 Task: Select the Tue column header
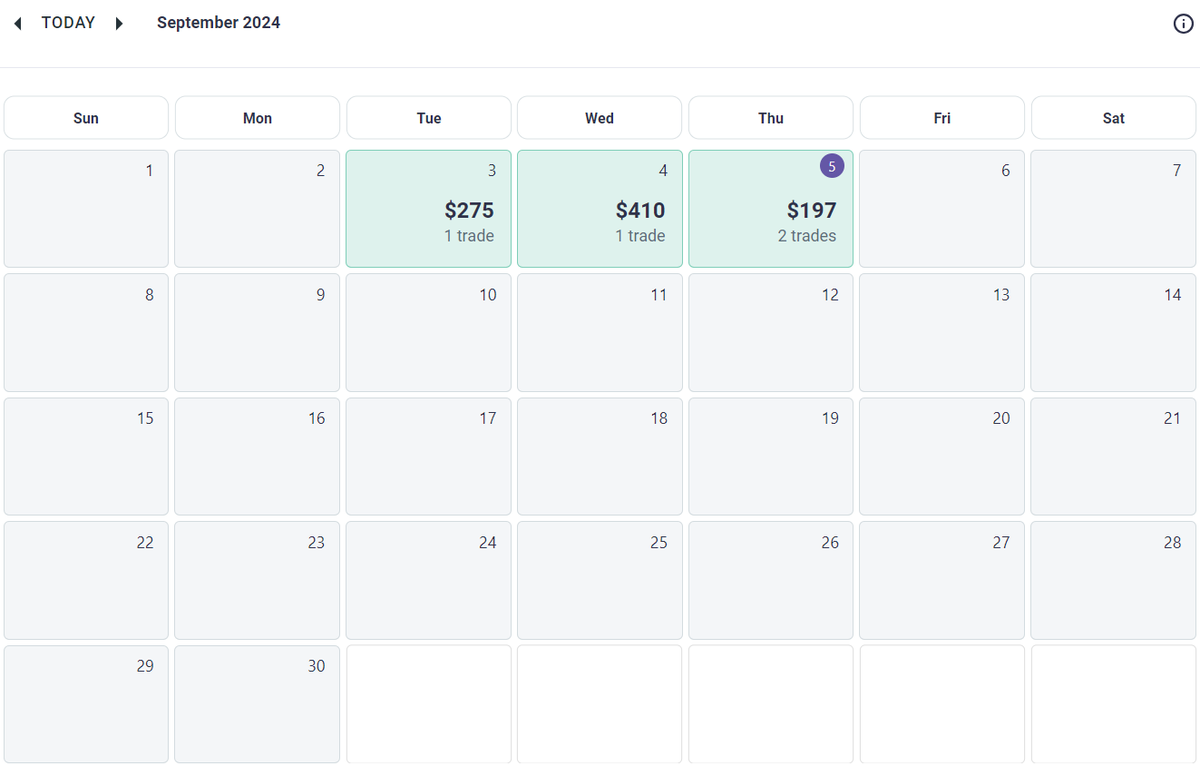[x=429, y=118]
